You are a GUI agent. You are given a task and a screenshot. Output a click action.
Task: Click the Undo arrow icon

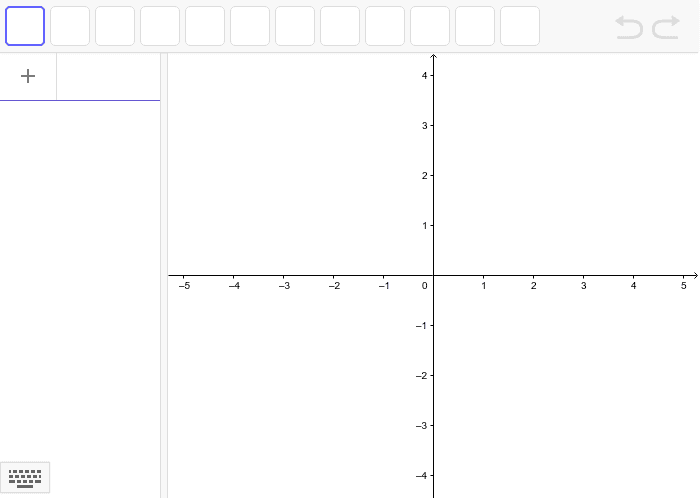(629, 27)
